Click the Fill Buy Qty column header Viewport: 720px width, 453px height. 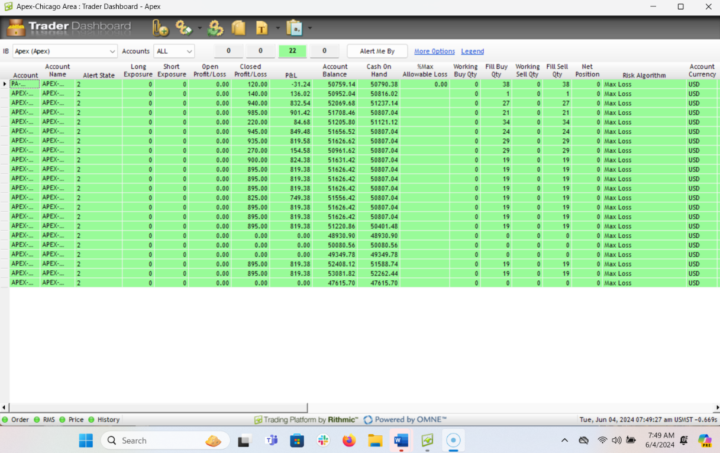coord(496,70)
